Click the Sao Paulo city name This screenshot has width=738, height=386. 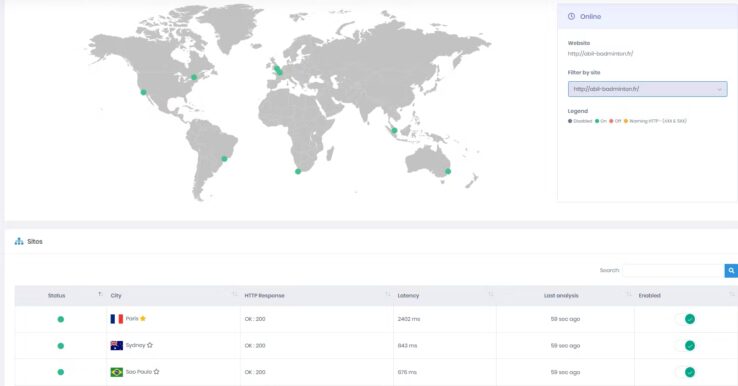click(x=138, y=372)
